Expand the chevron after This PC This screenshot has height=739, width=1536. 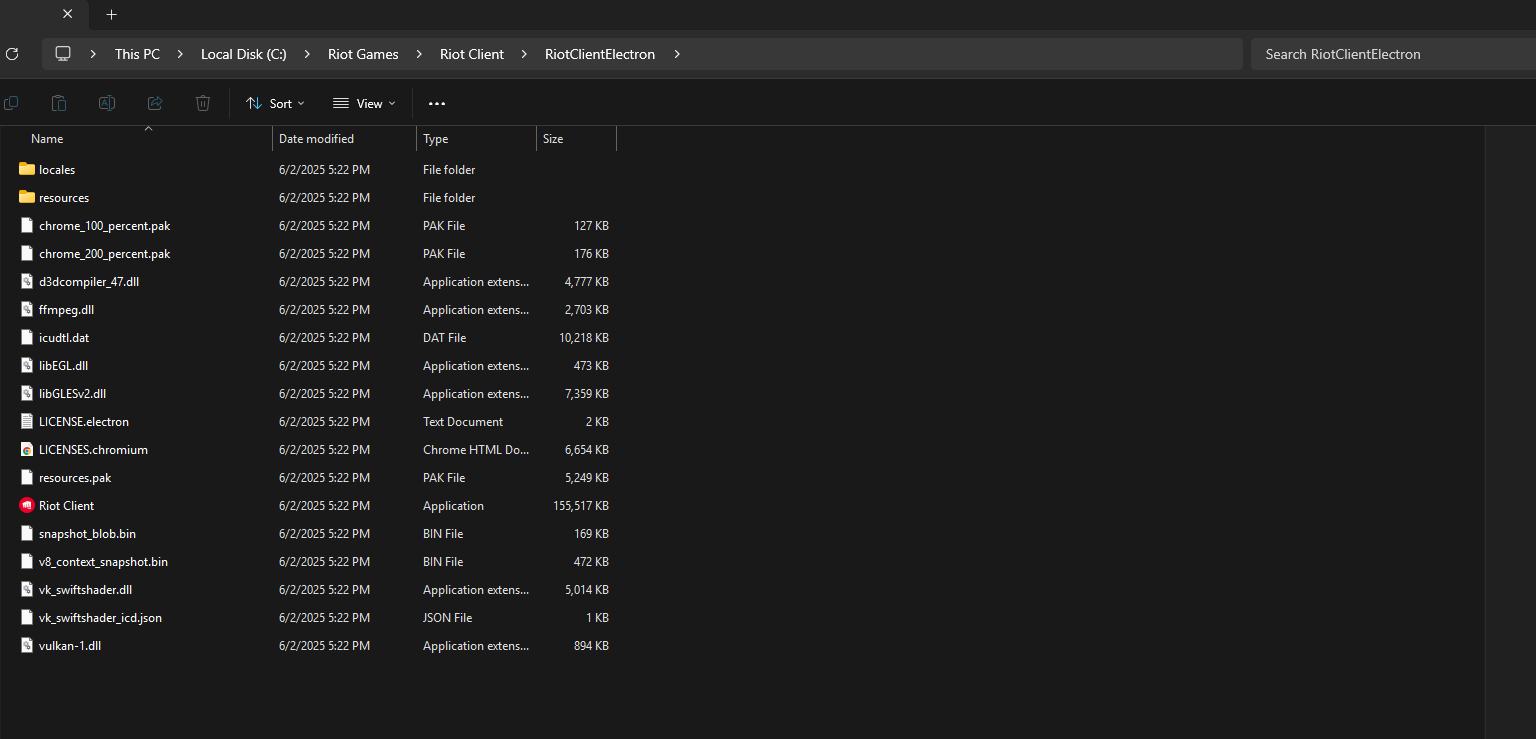[x=181, y=54]
